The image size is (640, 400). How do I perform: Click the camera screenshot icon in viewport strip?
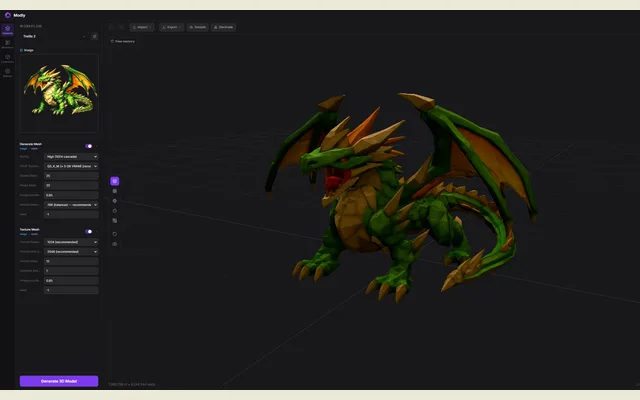click(115, 244)
